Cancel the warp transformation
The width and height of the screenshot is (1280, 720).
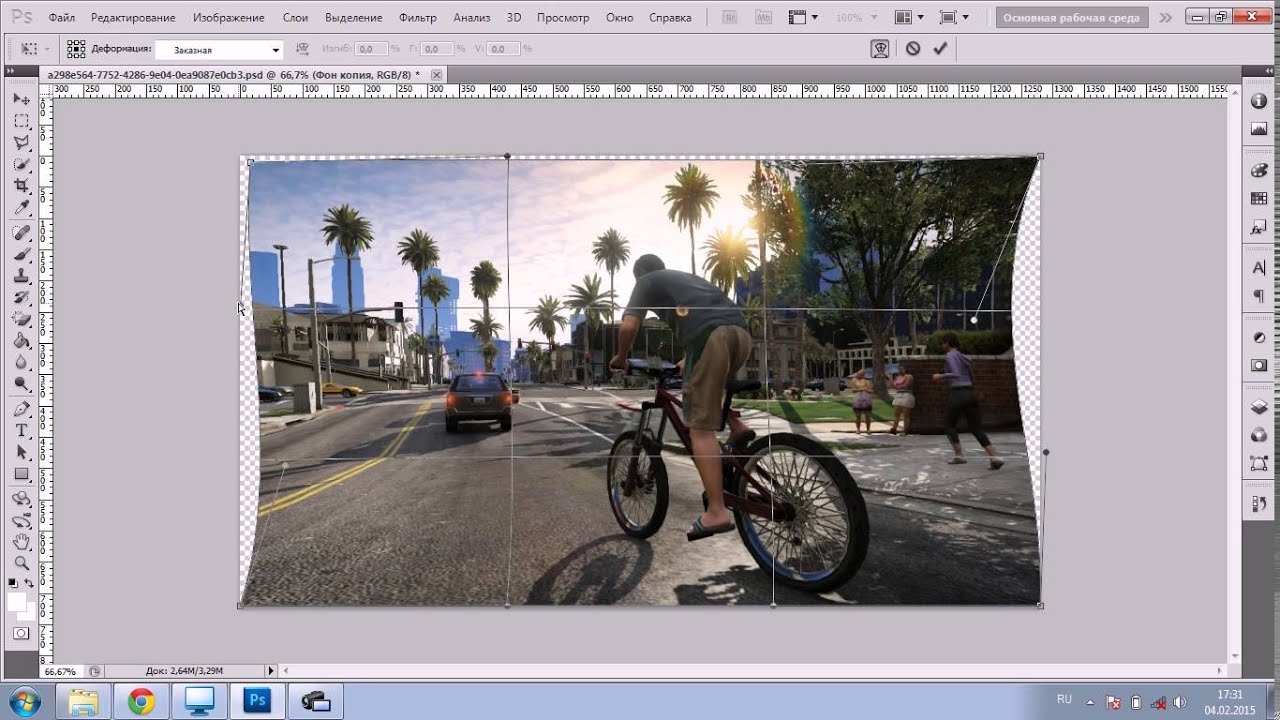(x=912, y=48)
